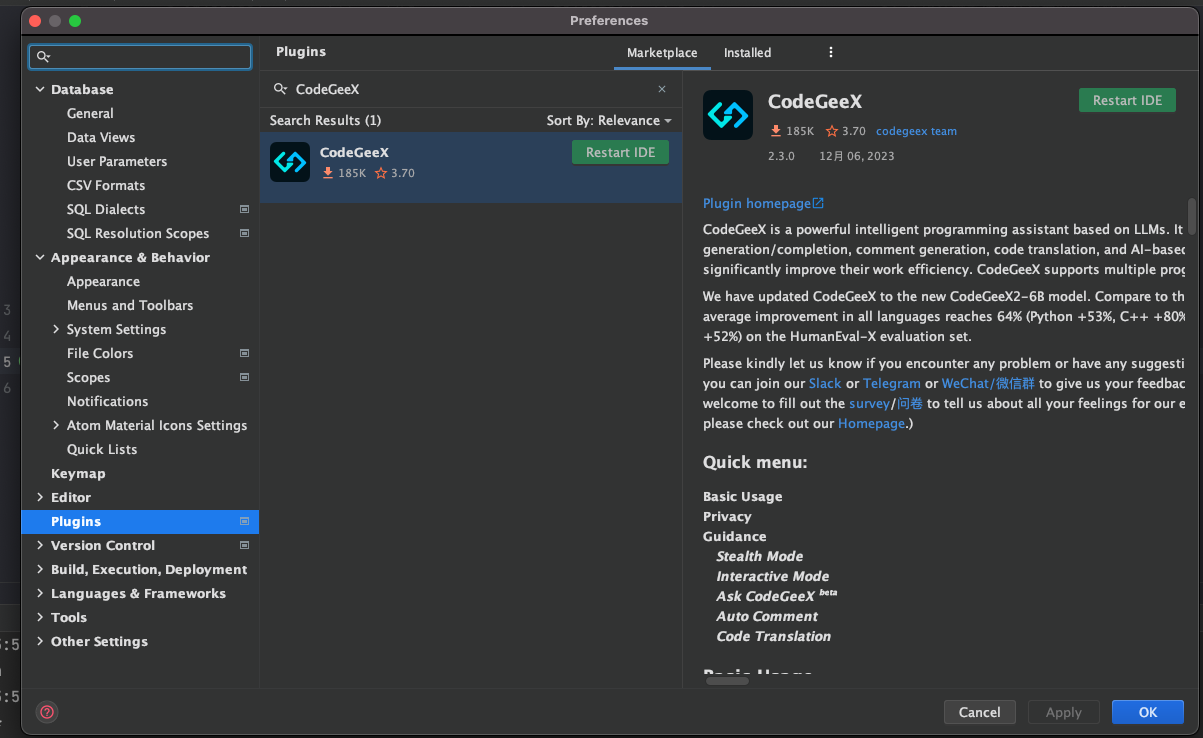Open the Telegram link
The width and height of the screenshot is (1203, 738).
coord(892,383)
